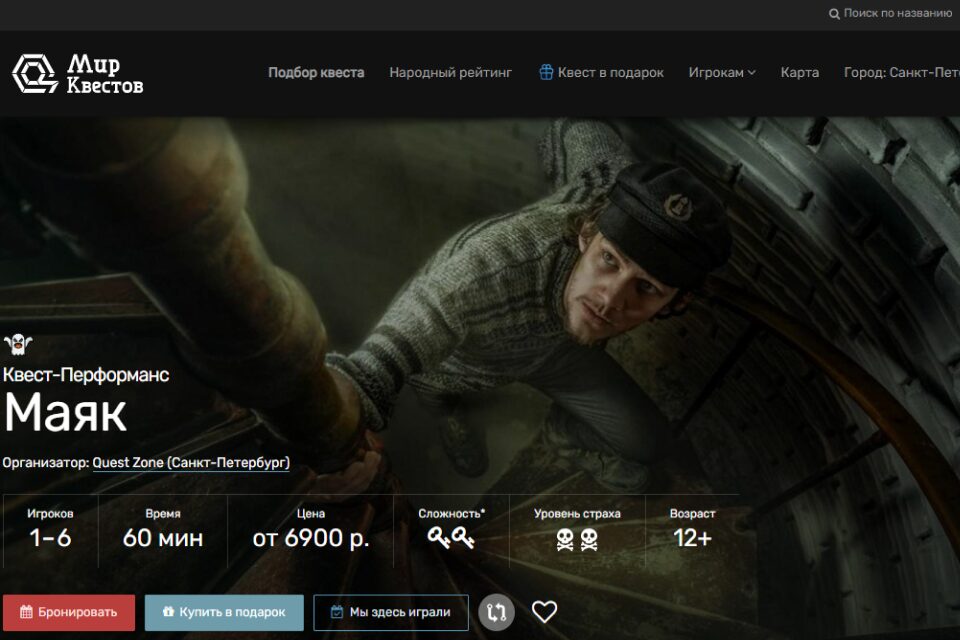The image size is (960, 640).
Task: Click the 12+ age rating value
Action: point(692,538)
